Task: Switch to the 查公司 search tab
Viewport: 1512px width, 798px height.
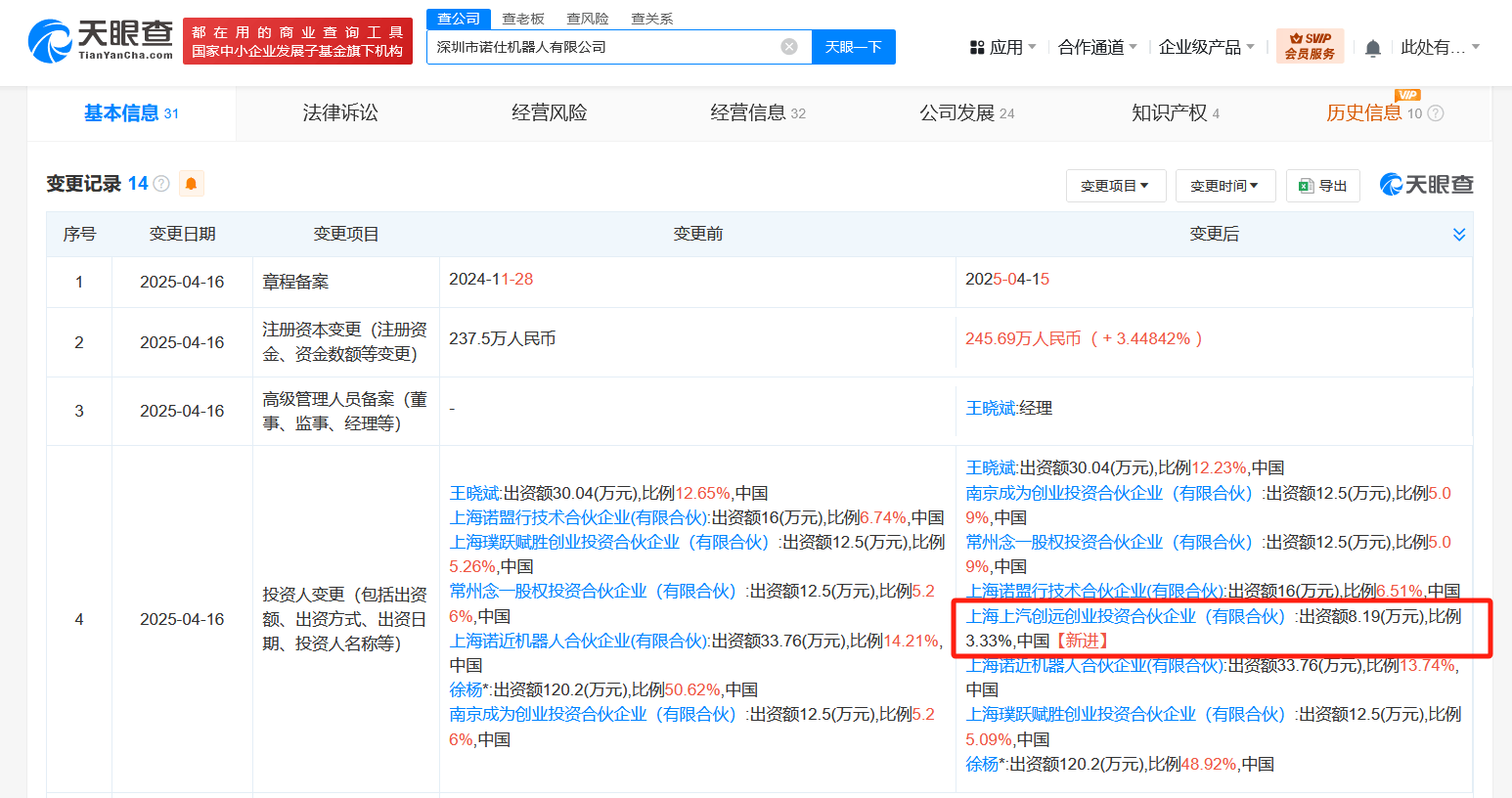Action: 459,19
